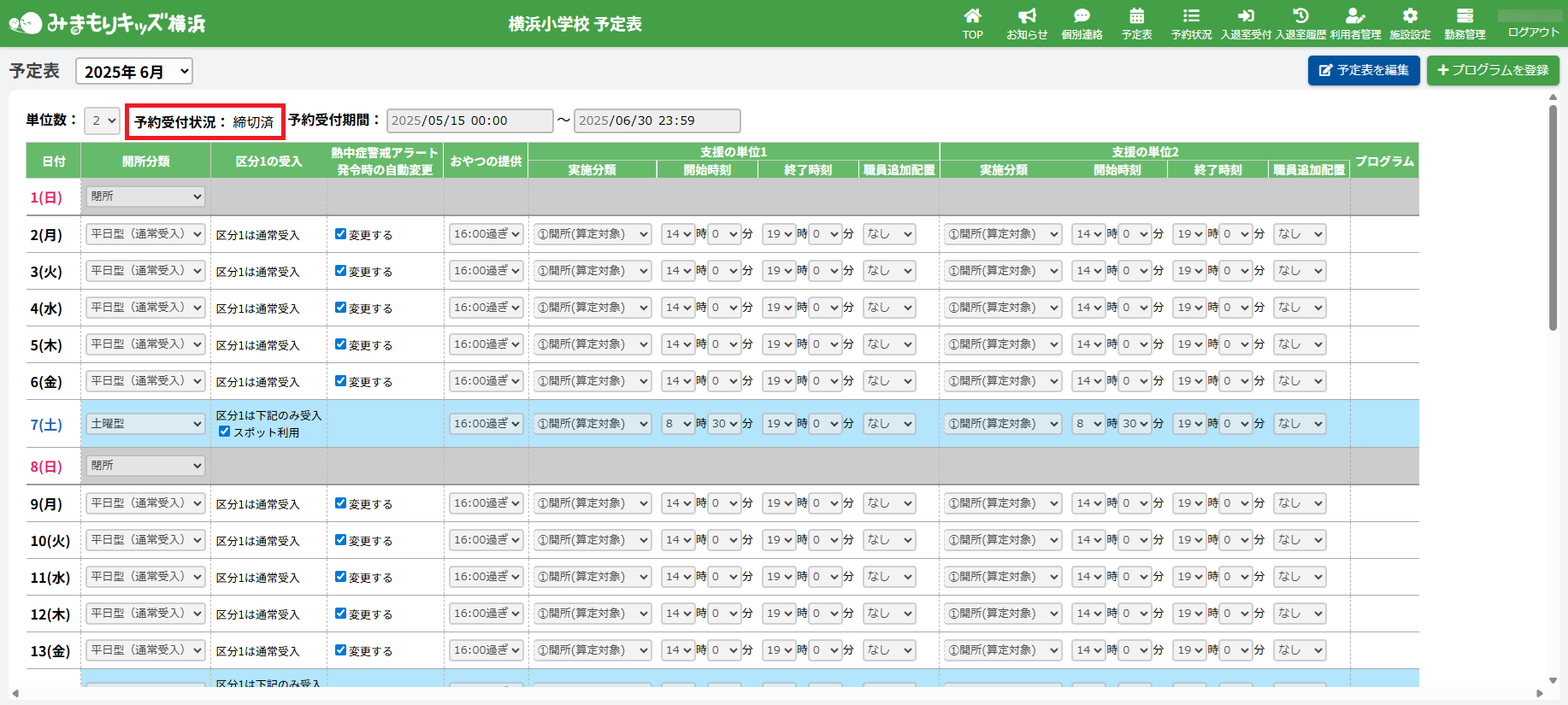1568x705 pixels.
Task: Toggle スポット利用 checkbox on 7(土)
Action: pos(224,432)
